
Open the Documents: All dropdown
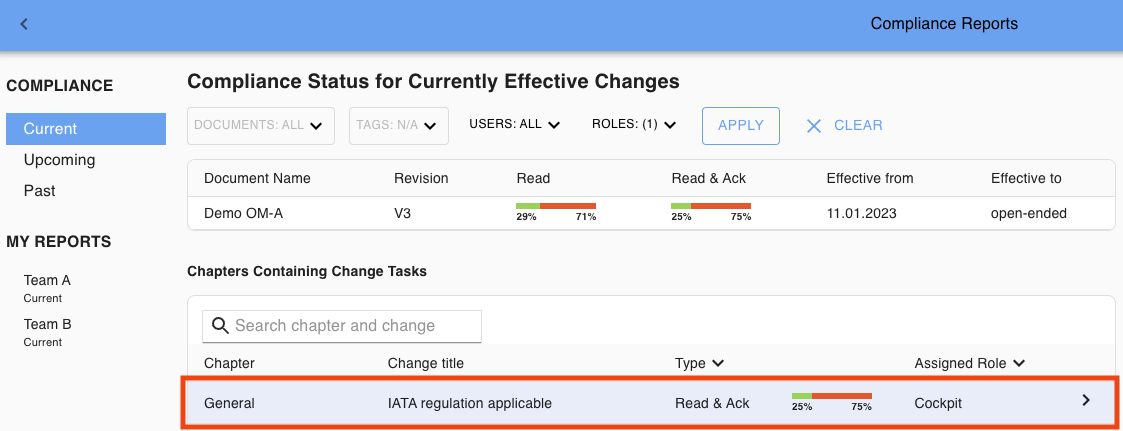[x=259, y=126]
